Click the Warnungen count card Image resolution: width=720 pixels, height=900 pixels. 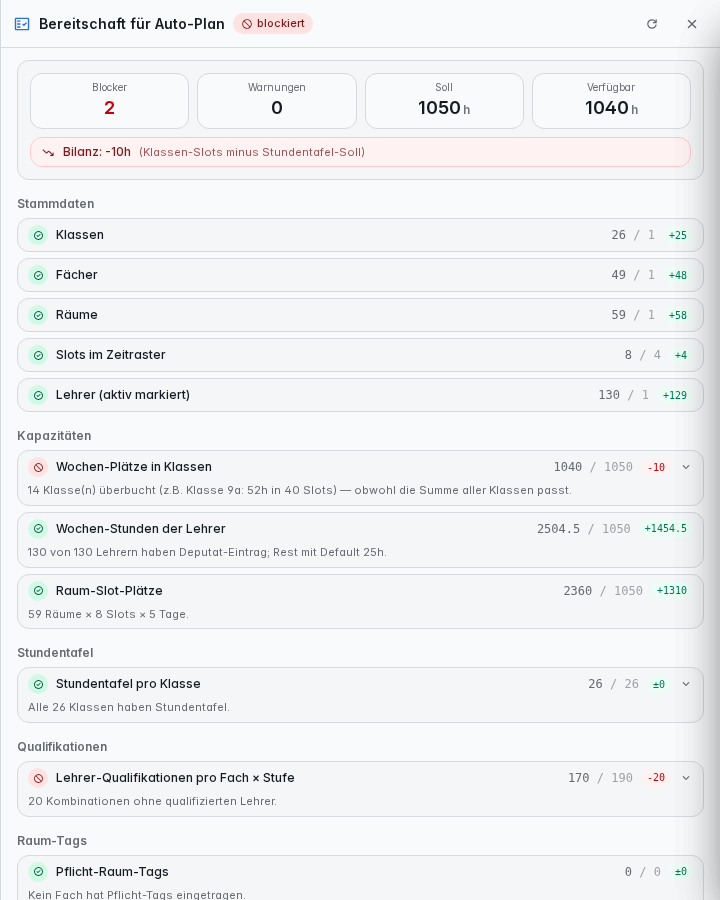coord(277,101)
